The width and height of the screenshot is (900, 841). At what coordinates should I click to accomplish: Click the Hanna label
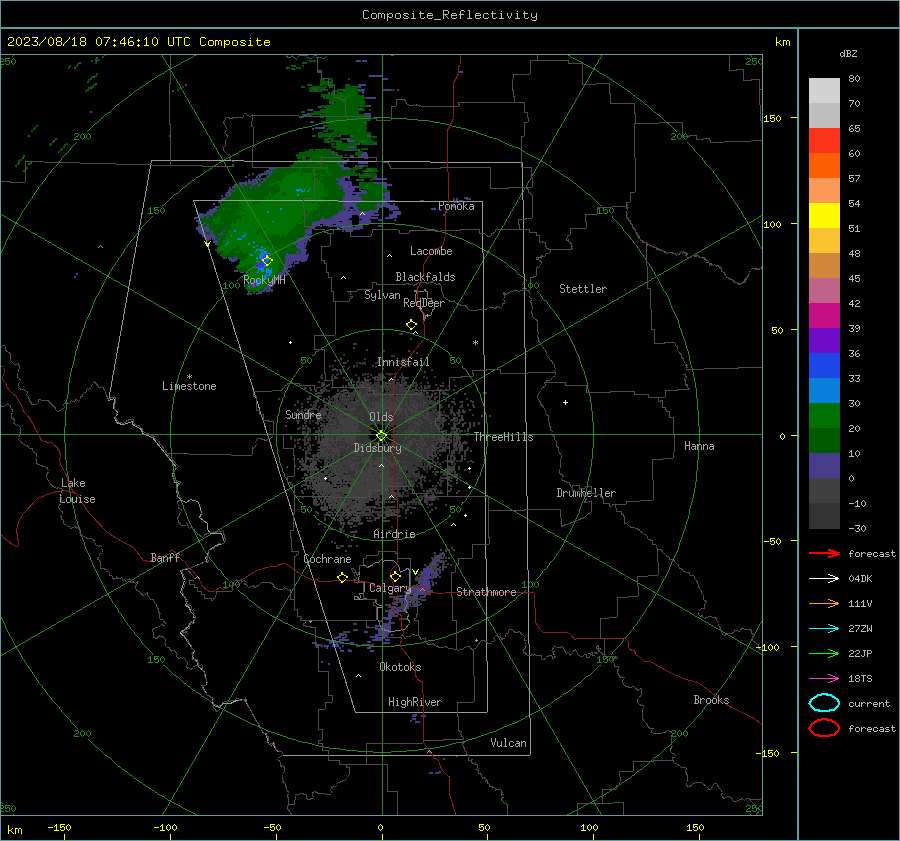click(699, 446)
